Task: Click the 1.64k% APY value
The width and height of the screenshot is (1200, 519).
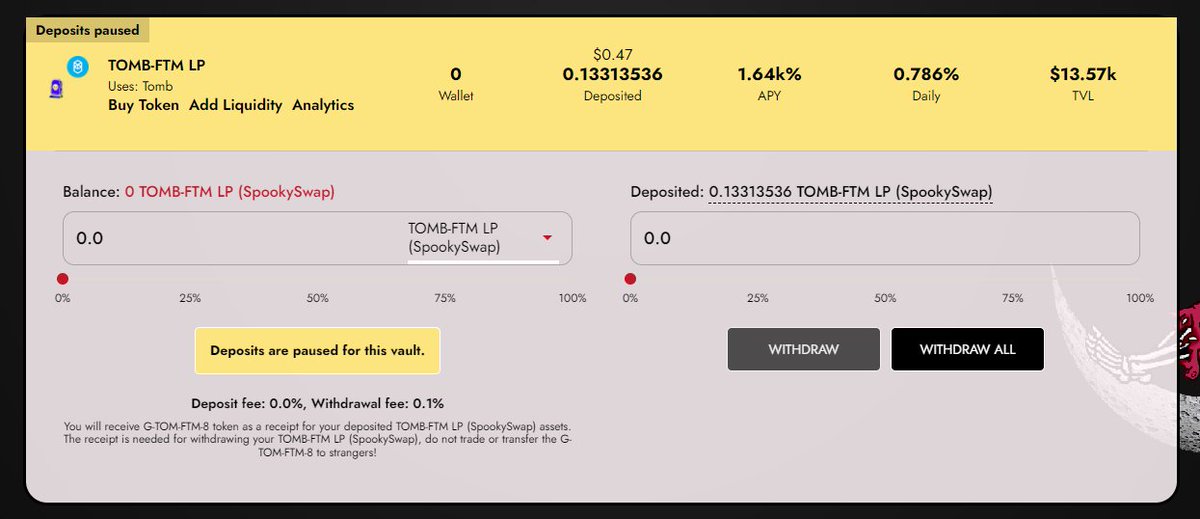Action: pyautogui.click(x=769, y=74)
